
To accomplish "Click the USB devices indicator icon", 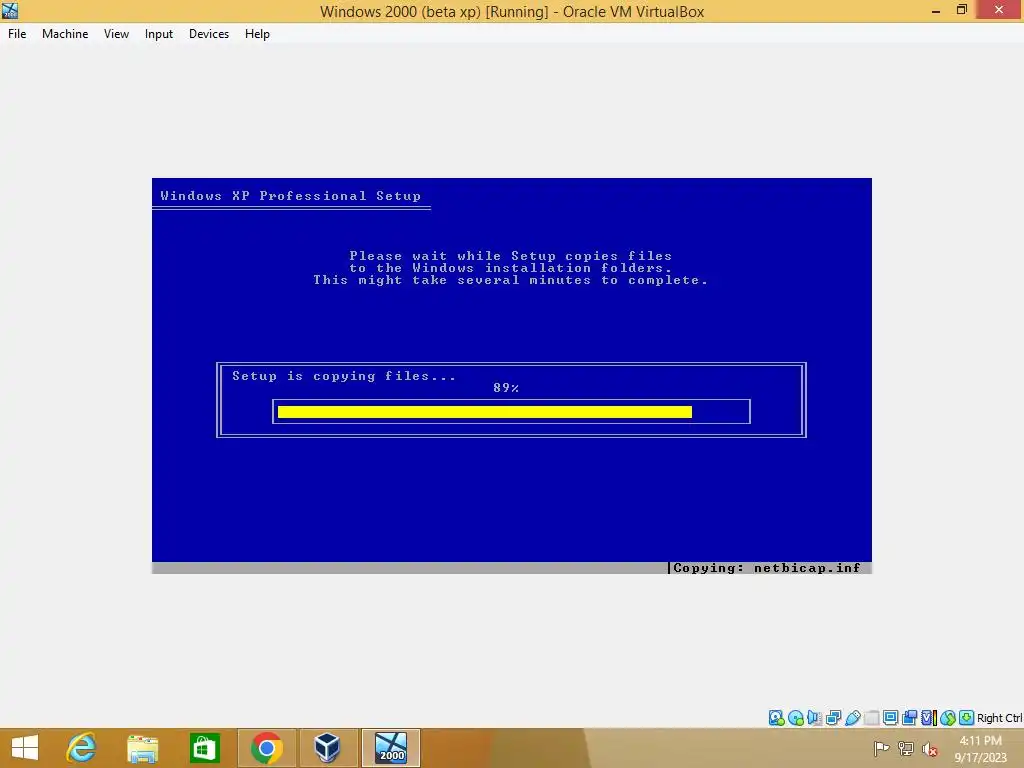I will 852,718.
